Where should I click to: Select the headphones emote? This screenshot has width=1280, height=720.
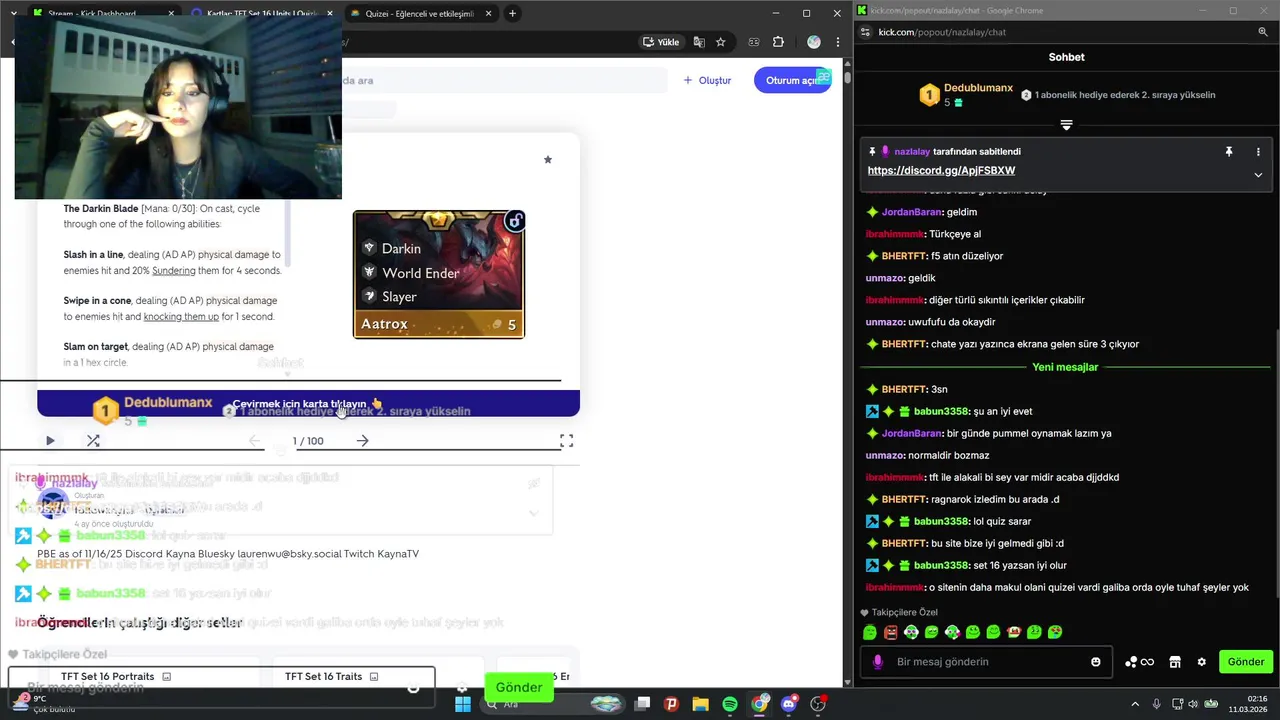click(x=911, y=632)
